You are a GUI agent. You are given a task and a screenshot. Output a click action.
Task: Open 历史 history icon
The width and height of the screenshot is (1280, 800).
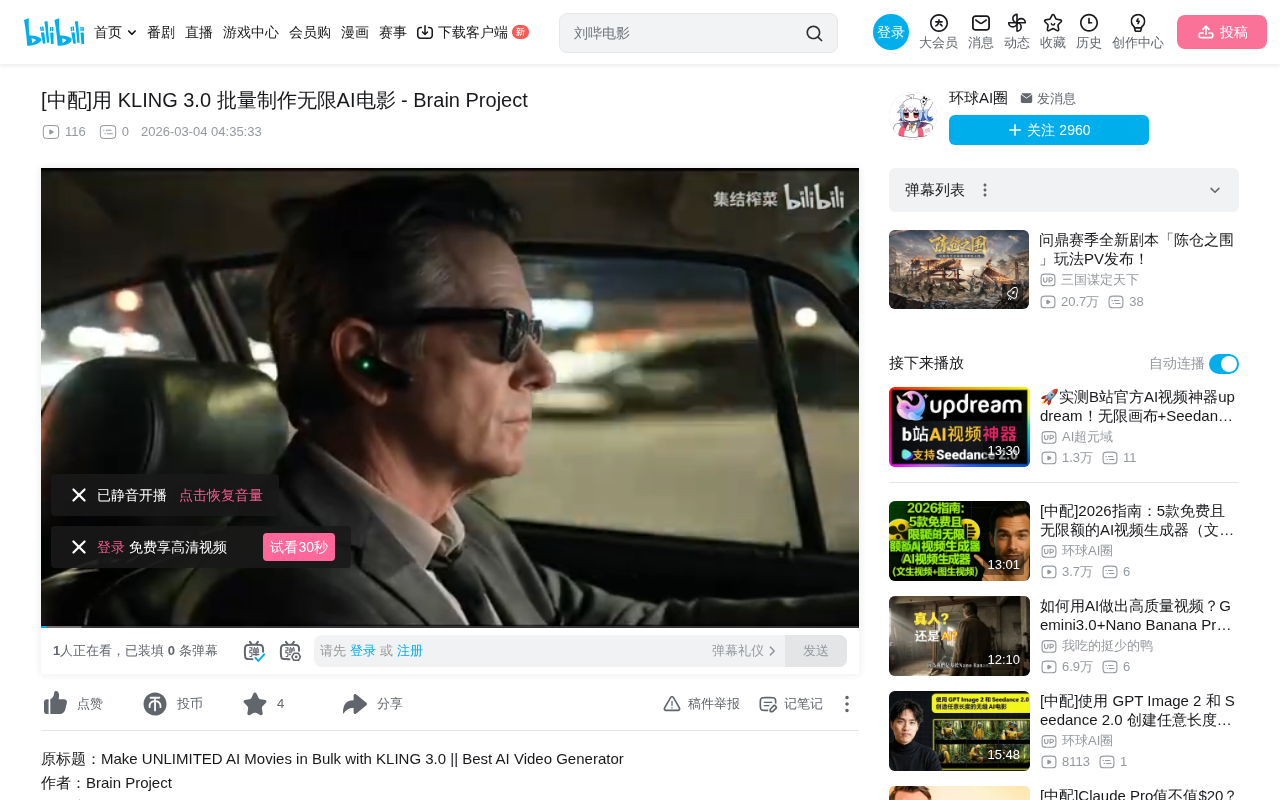[1089, 23]
